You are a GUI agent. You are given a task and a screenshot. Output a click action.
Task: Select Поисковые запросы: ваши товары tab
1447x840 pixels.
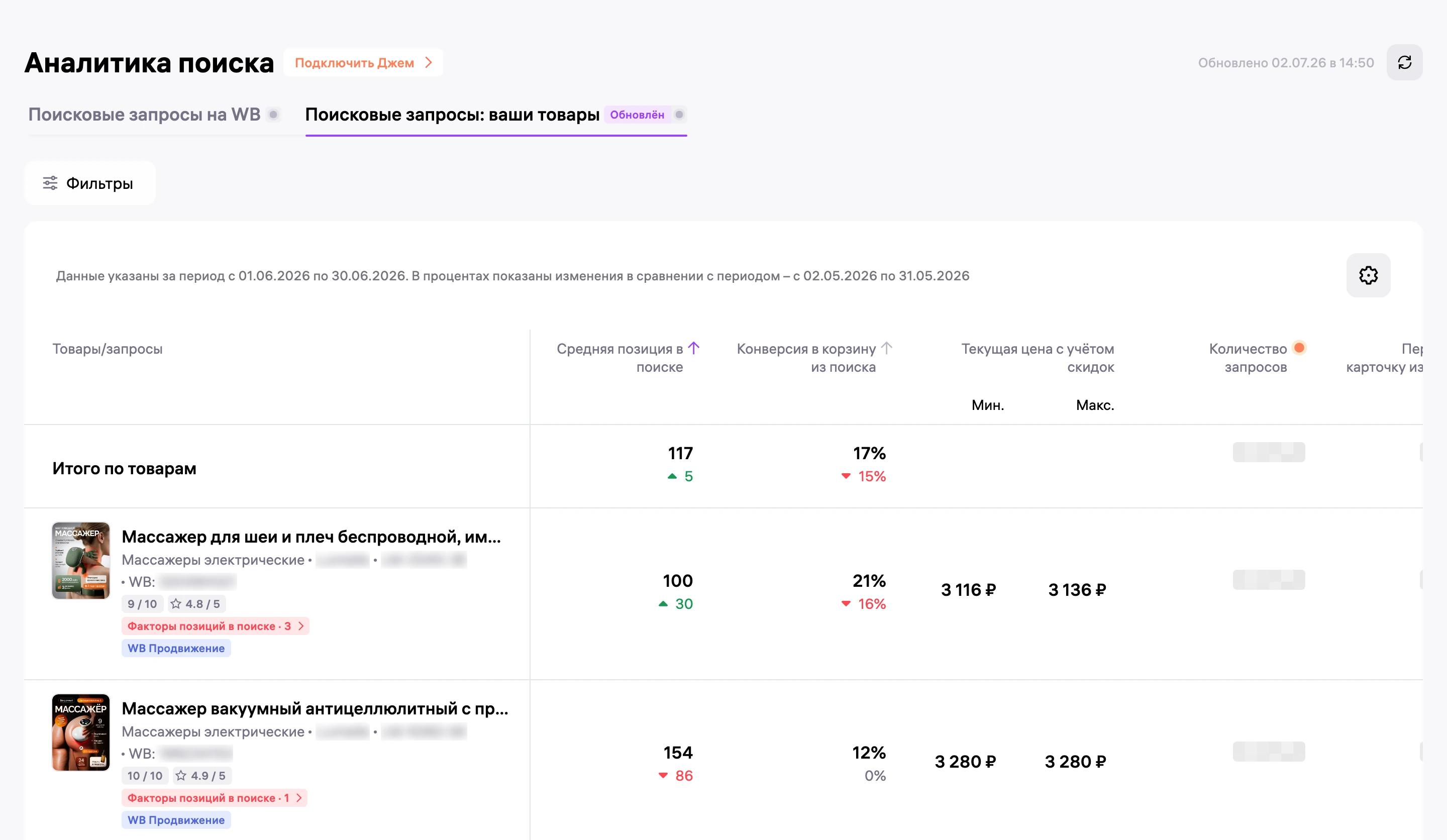pyautogui.click(x=452, y=114)
